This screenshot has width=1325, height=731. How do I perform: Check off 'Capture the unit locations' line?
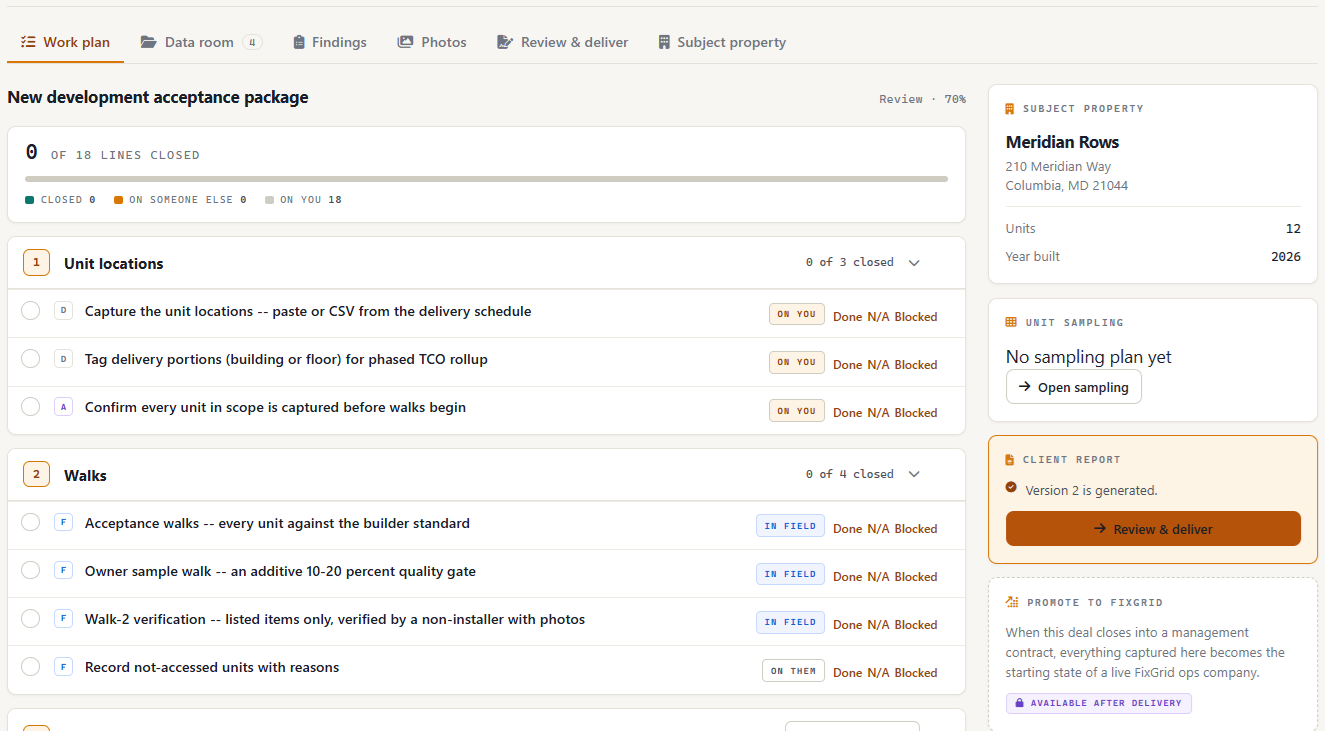pos(30,311)
